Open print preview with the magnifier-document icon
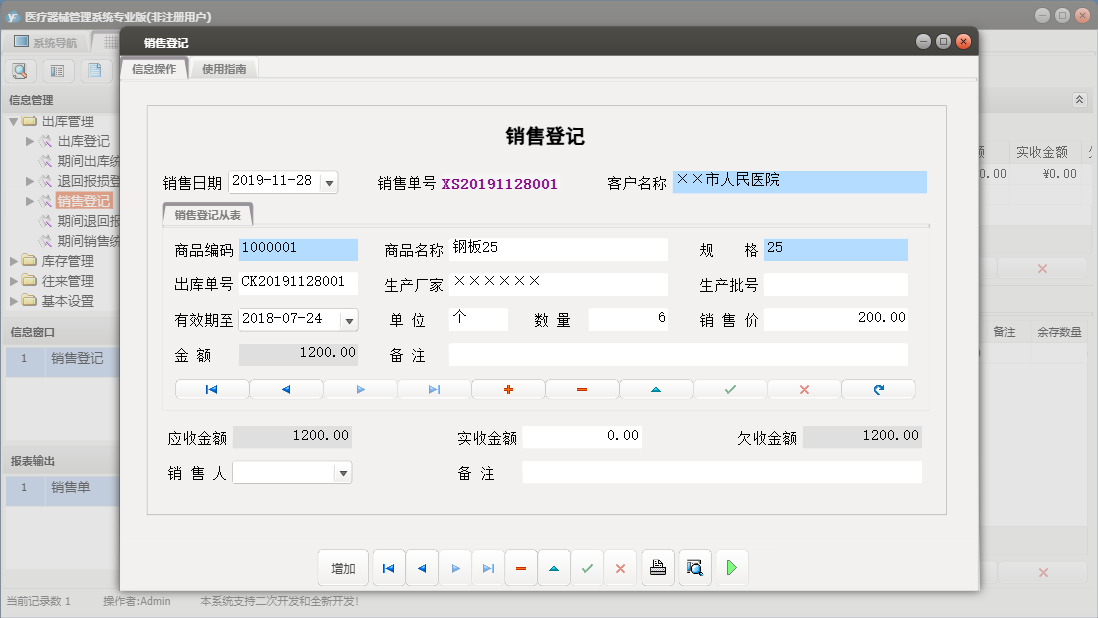Image resolution: width=1098 pixels, height=618 pixels. point(694,567)
